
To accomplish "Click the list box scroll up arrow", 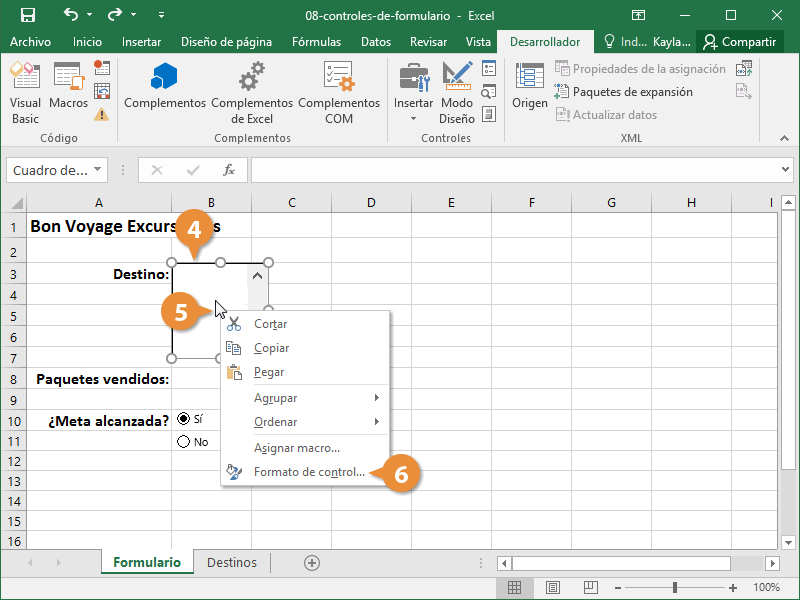I will [x=258, y=276].
